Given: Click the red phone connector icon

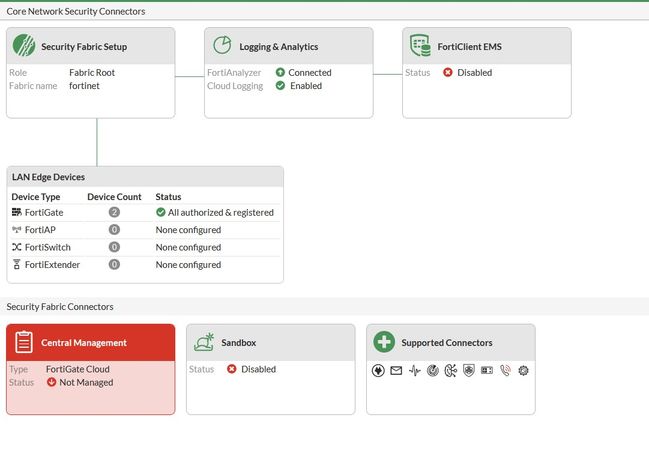Looking at the screenshot, I should (x=505, y=370).
